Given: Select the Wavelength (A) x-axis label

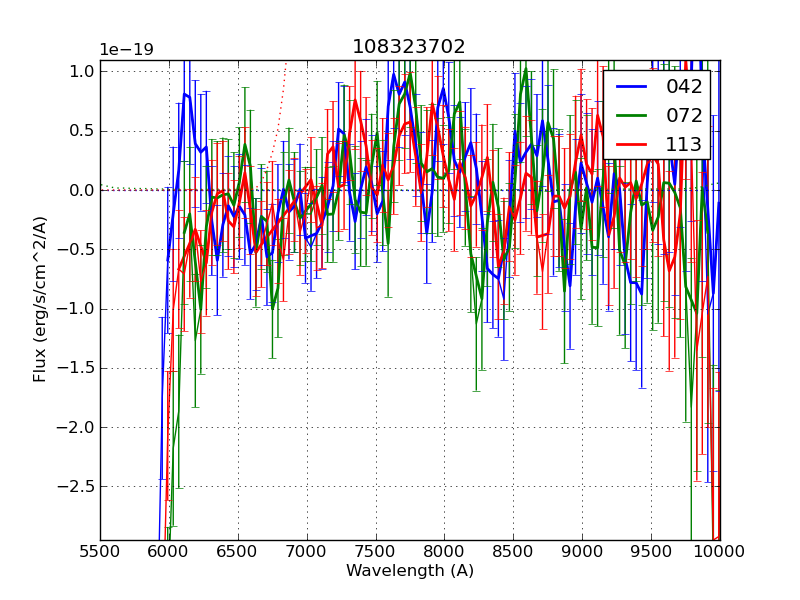Looking at the screenshot, I should 410,571.
